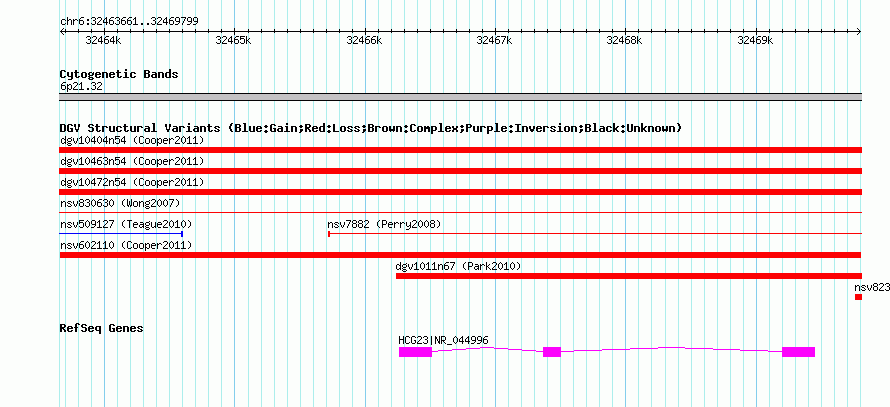Click the Cytogenetic Bands track title
This screenshot has width=890, height=407.
tap(119, 74)
